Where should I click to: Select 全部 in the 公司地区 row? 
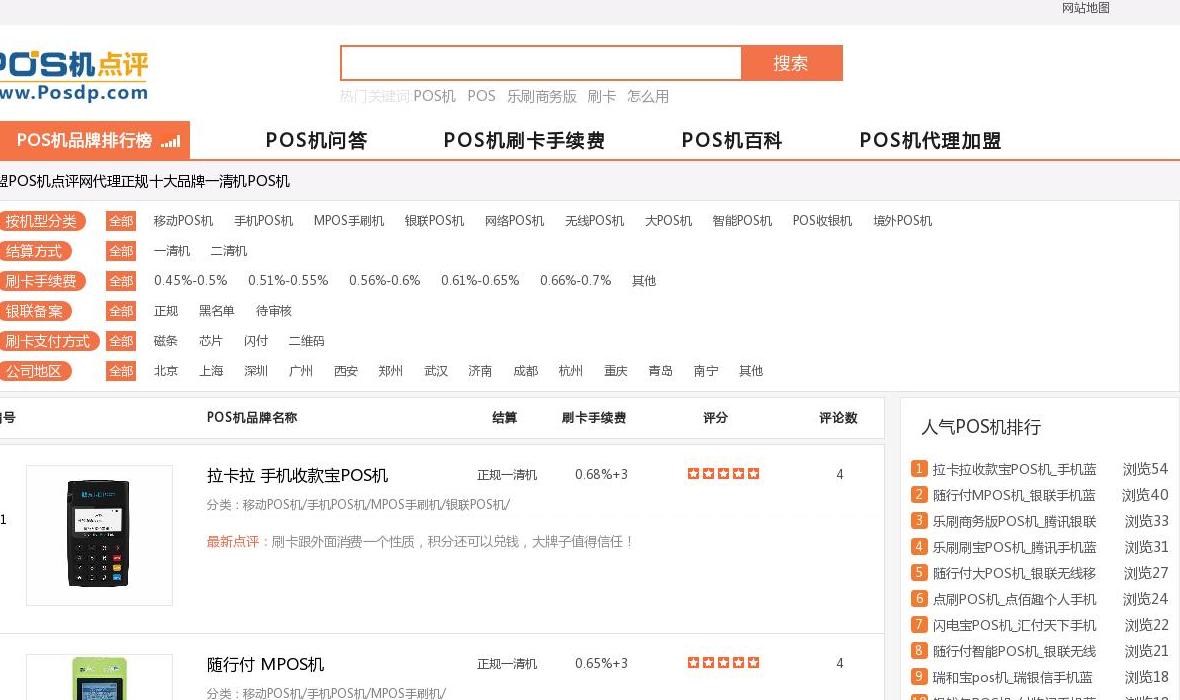tap(121, 371)
